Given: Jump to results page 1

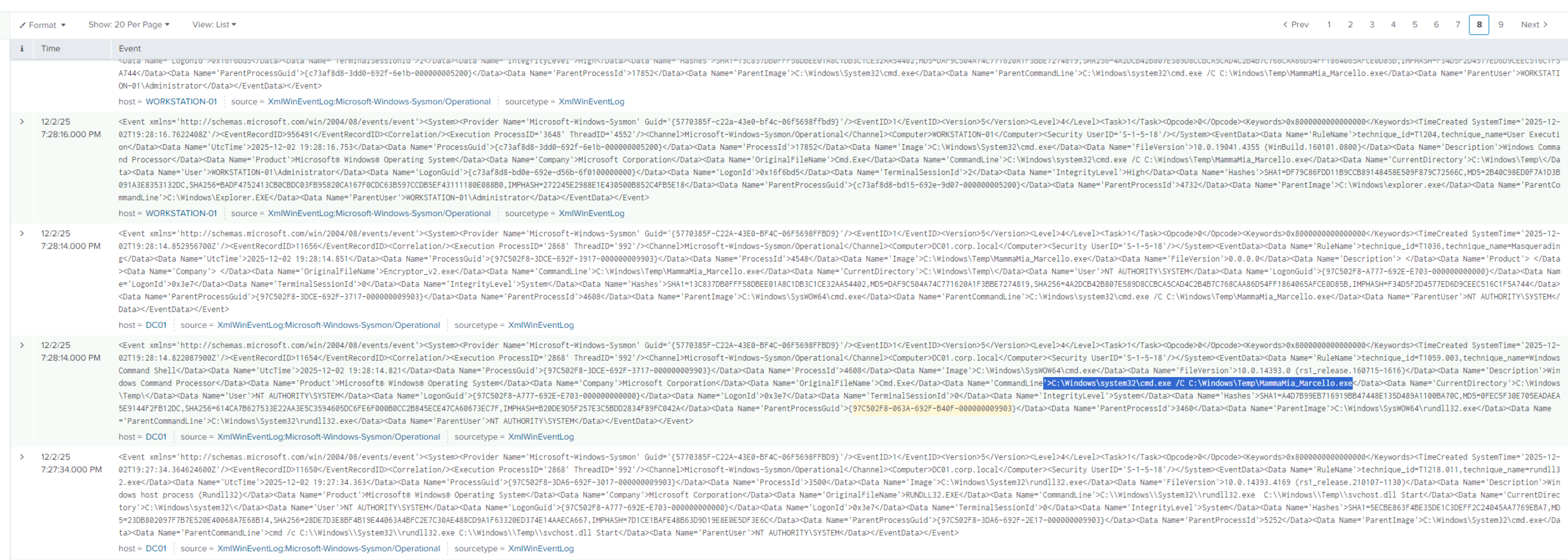Looking at the screenshot, I should [1329, 24].
